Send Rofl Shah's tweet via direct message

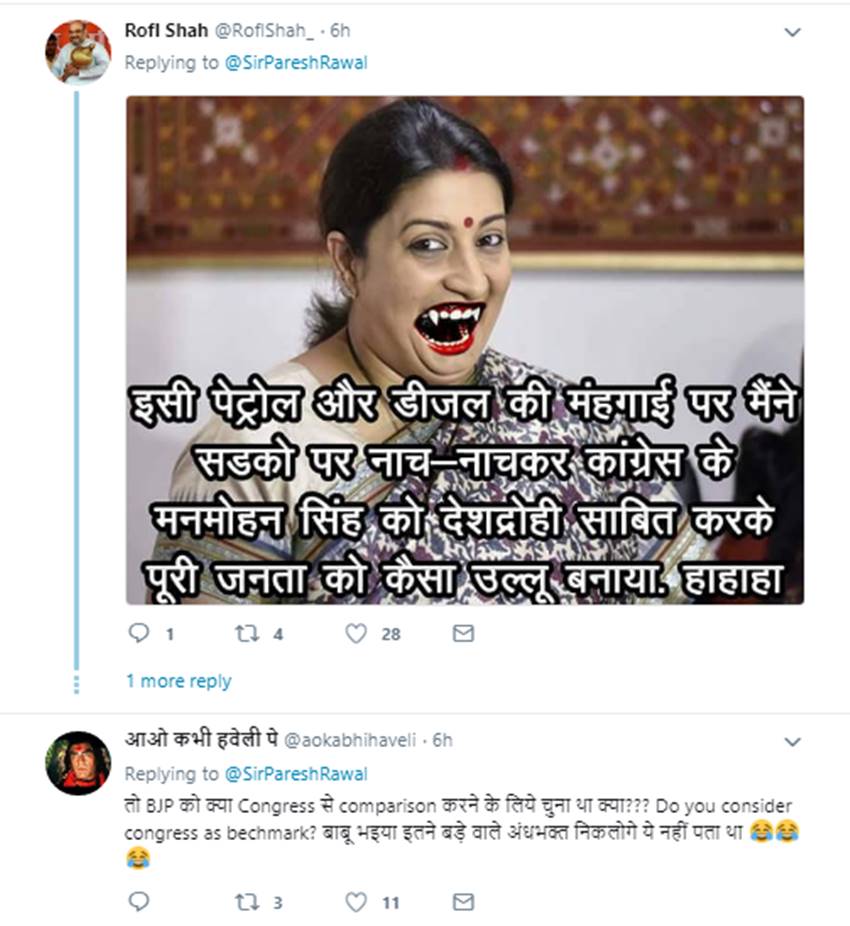click(x=463, y=633)
